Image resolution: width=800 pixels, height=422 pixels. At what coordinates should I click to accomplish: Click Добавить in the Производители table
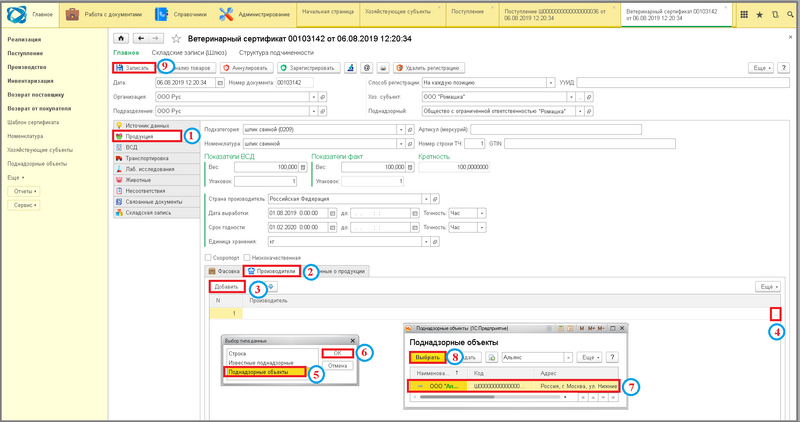click(x=227, y=287)
